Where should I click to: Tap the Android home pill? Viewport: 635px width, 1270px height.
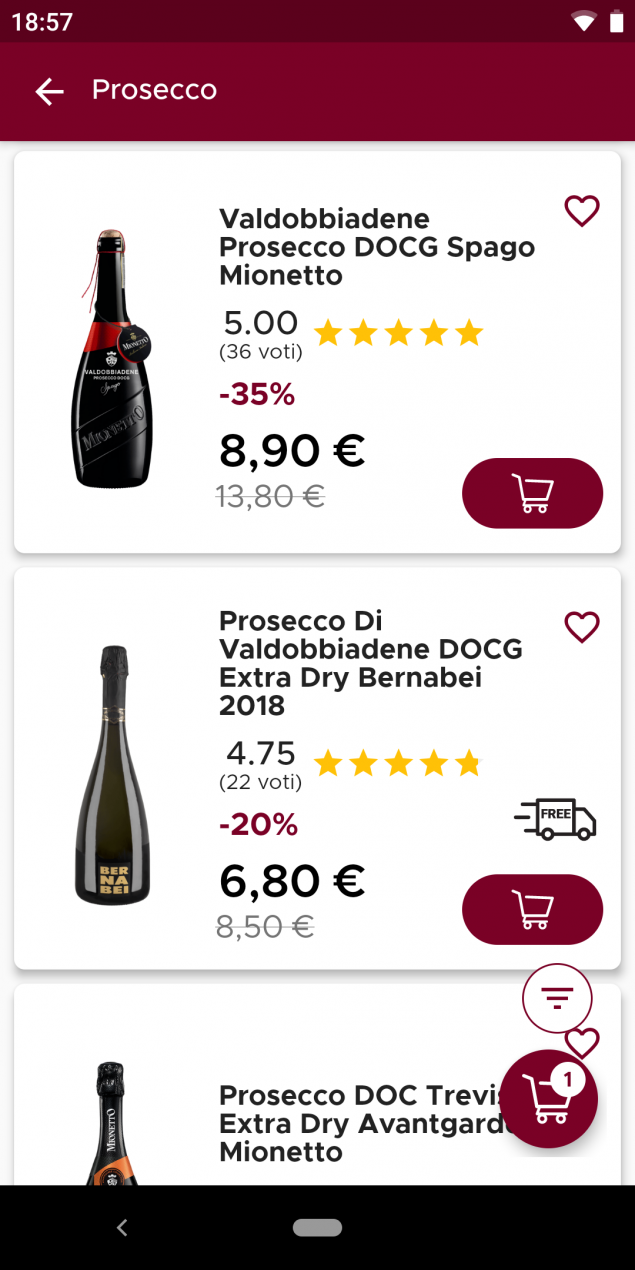pos(317,1227)
